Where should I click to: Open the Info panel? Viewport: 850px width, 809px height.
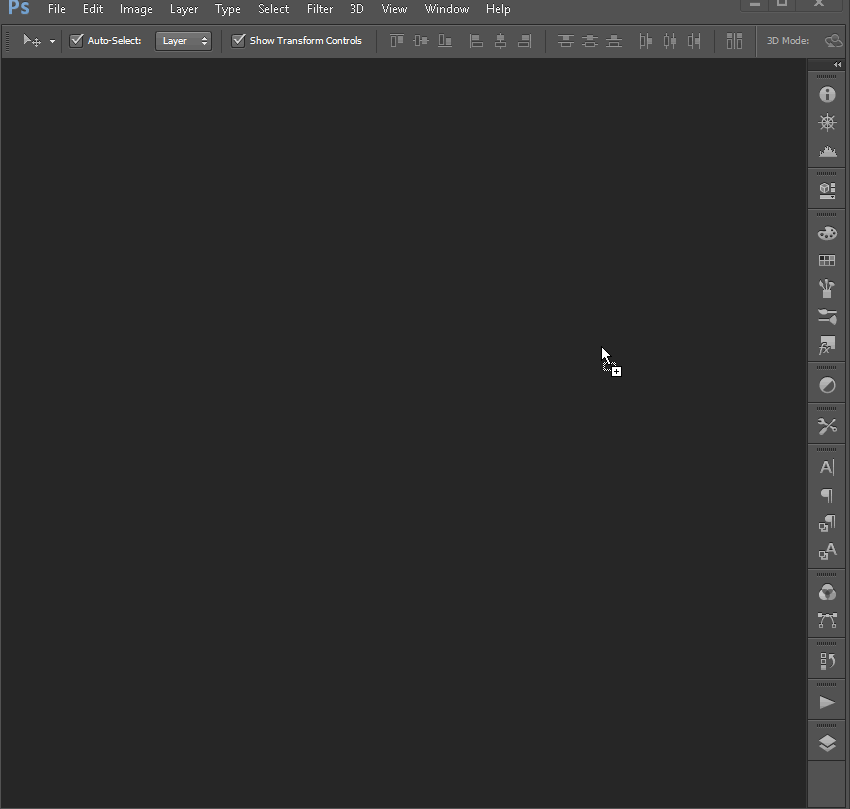pyautogui.click(x=827, y=95)
